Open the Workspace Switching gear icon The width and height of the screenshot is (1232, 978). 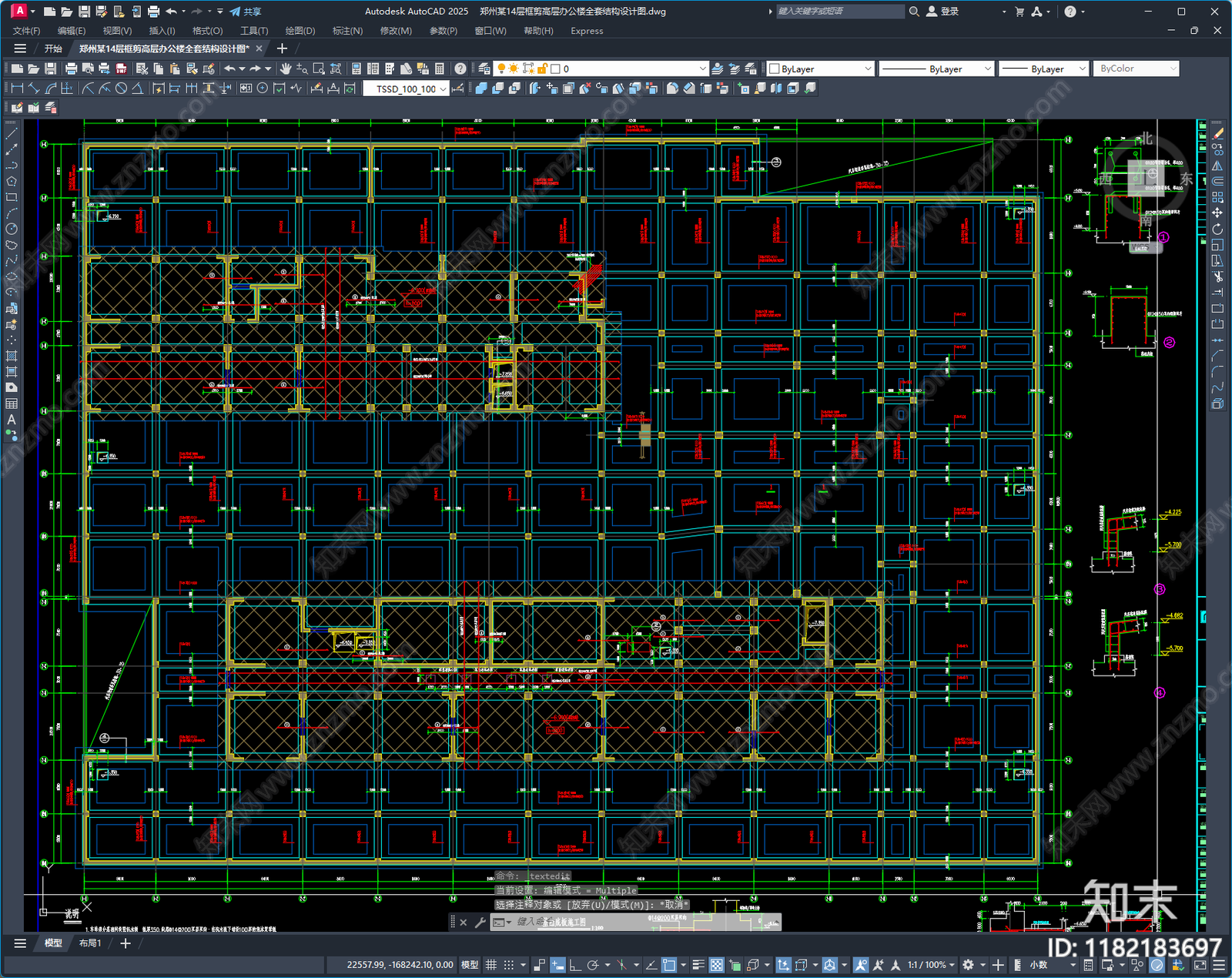pyautogui.click(x=969, y=965)
